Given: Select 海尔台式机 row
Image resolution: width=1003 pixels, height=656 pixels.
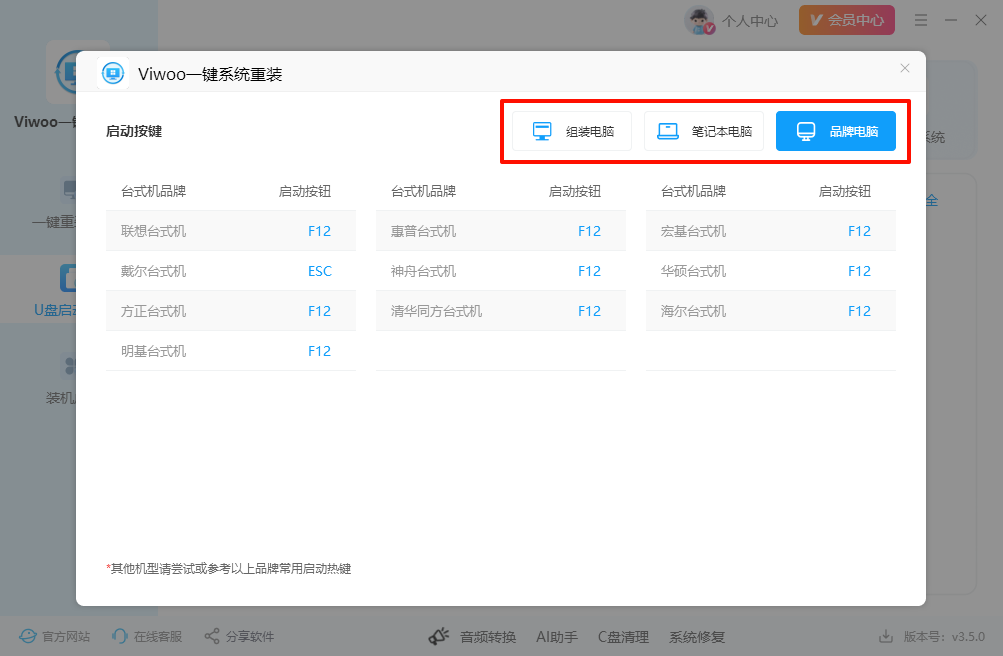Looking at the screenshot, I should (x=771, y=311).
